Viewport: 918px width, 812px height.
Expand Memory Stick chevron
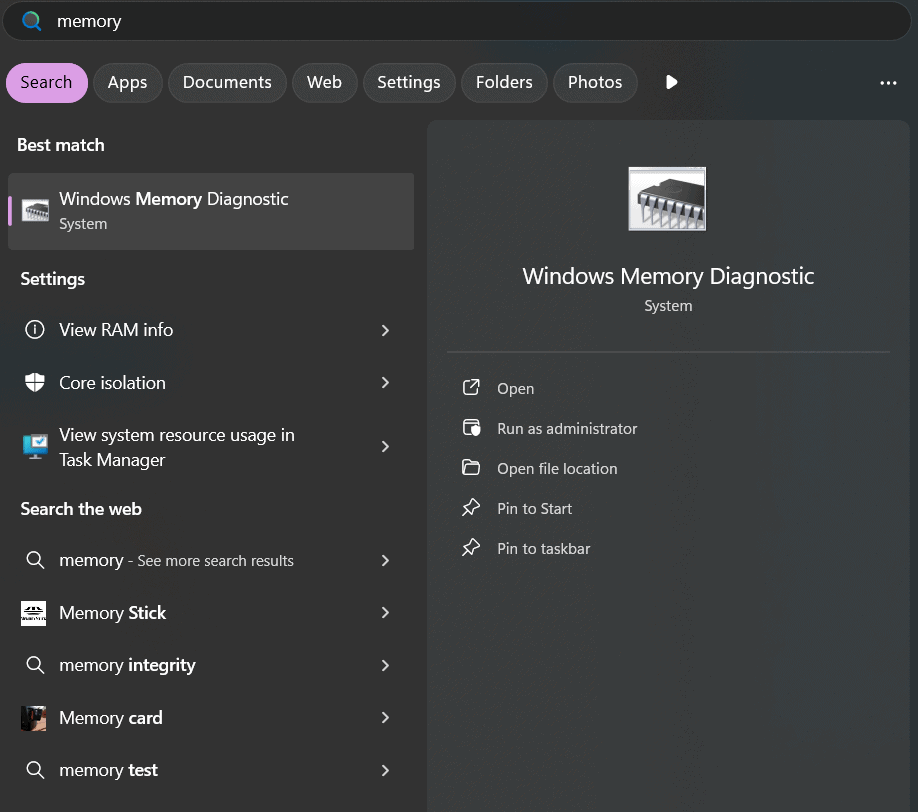pyautogui.click(x=385, y=613)
